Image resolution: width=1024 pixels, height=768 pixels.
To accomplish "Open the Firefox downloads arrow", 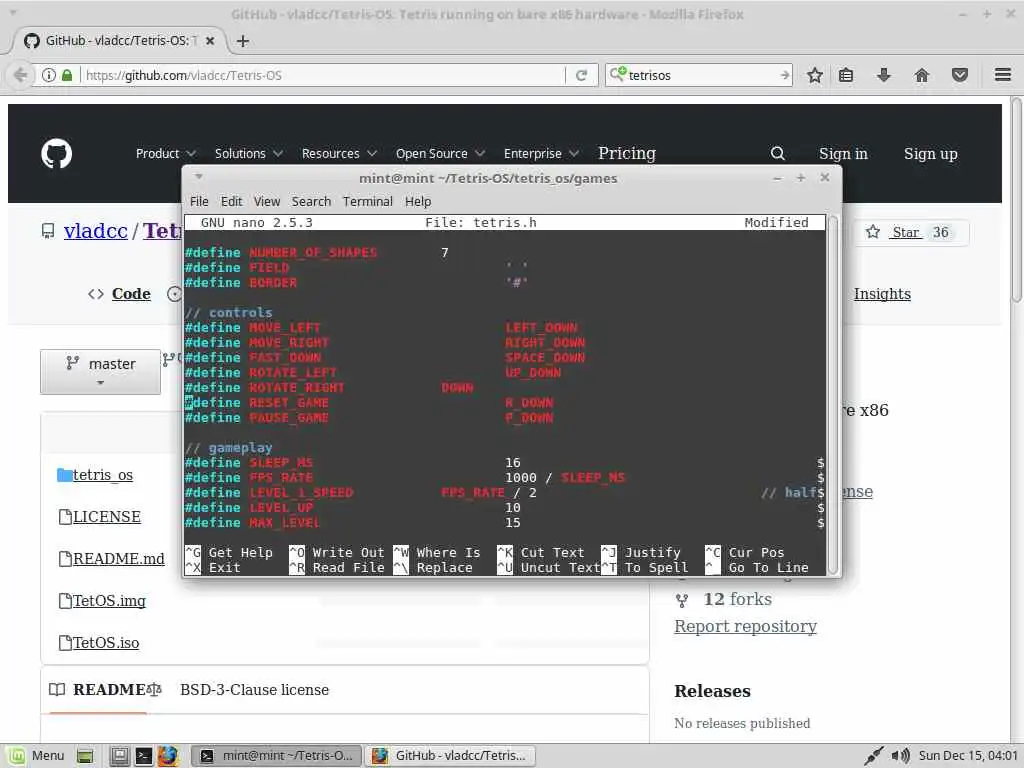I will pyautogui.click(x=884, y=75).
